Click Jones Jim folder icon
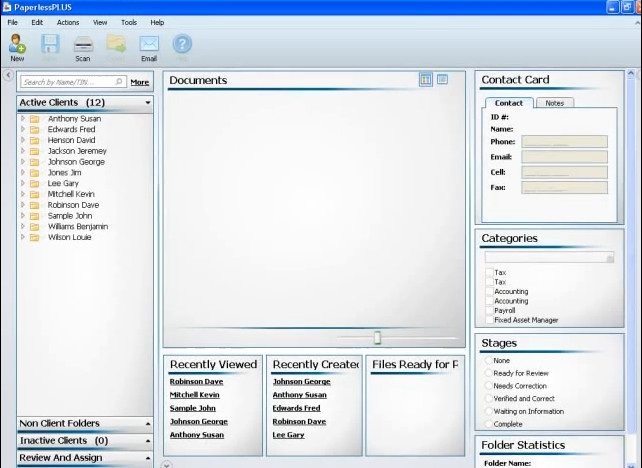 pyautogui.click(x=35, y=173)
